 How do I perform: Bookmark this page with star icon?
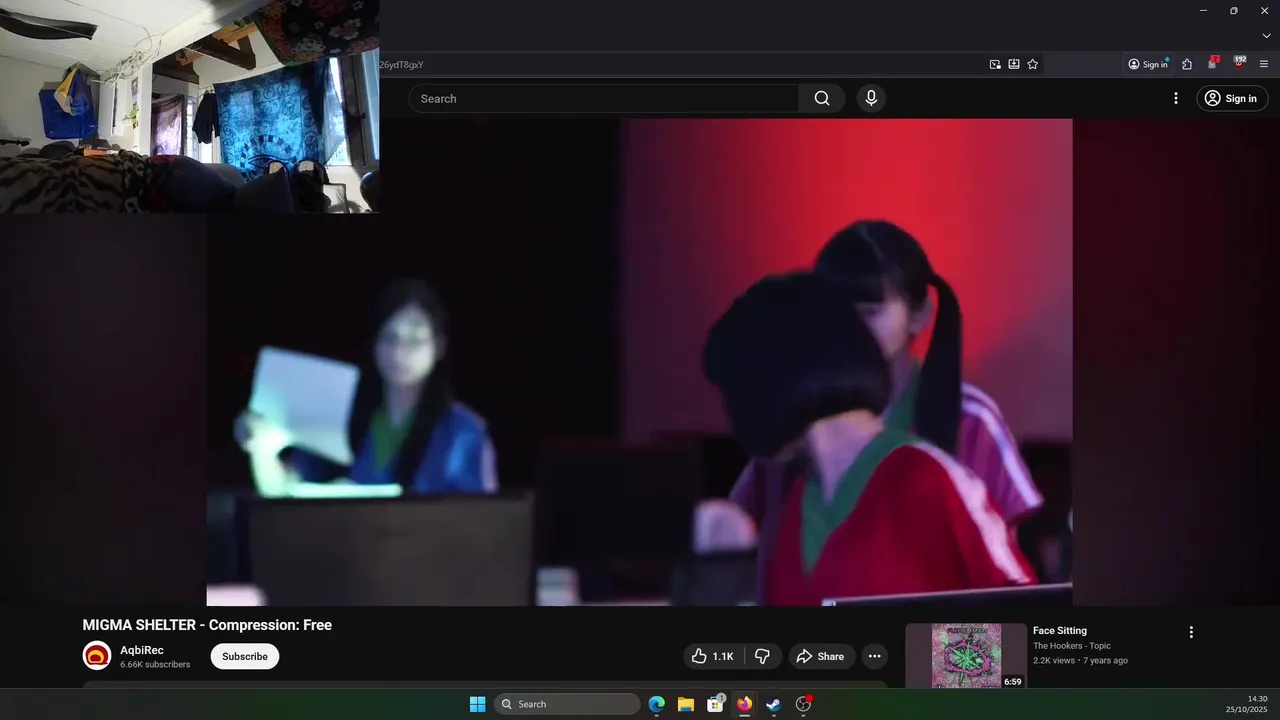pos(1033,64)
